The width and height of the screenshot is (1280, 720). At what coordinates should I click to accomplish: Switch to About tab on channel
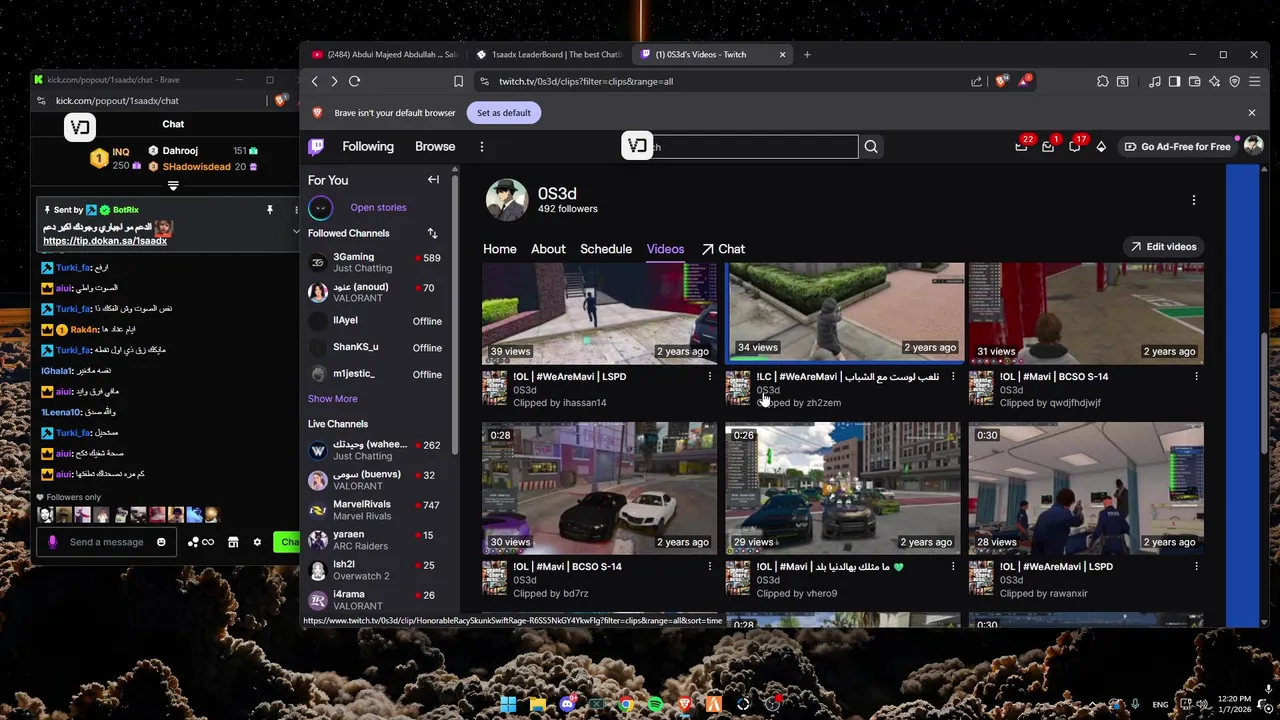click(x=548, y=249)
